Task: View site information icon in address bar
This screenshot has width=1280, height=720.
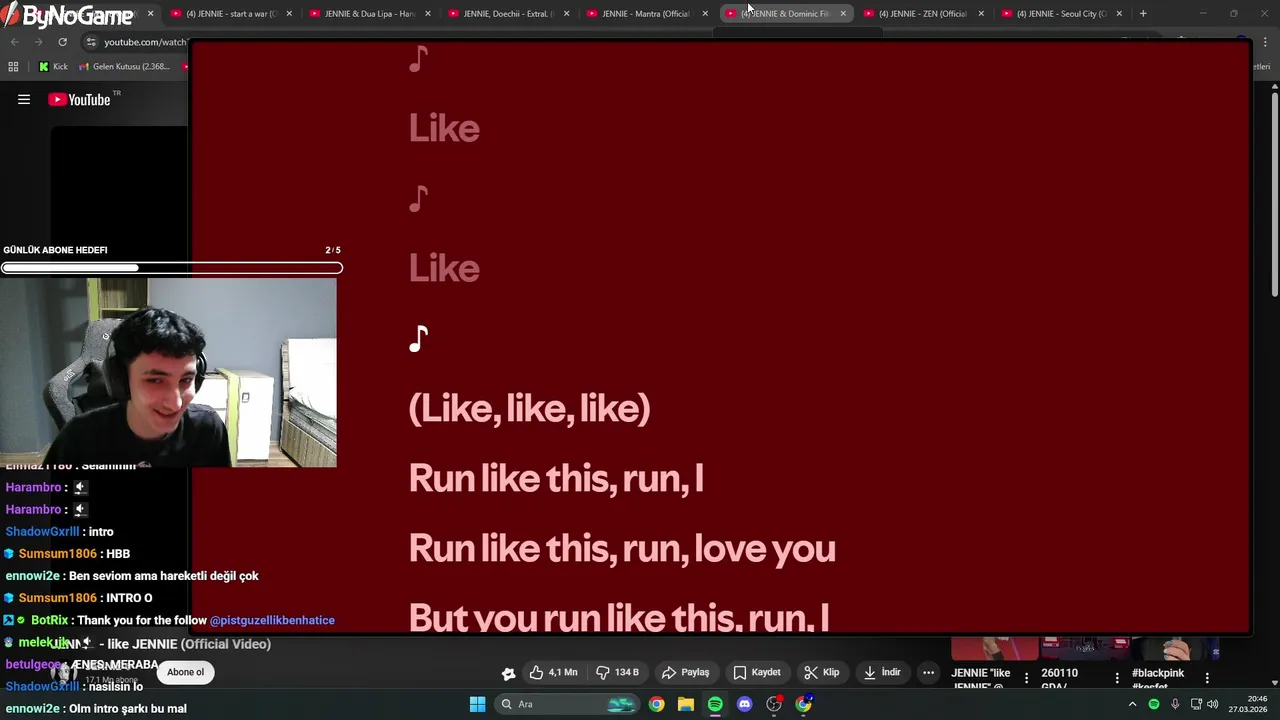Action: coord(91,42)
